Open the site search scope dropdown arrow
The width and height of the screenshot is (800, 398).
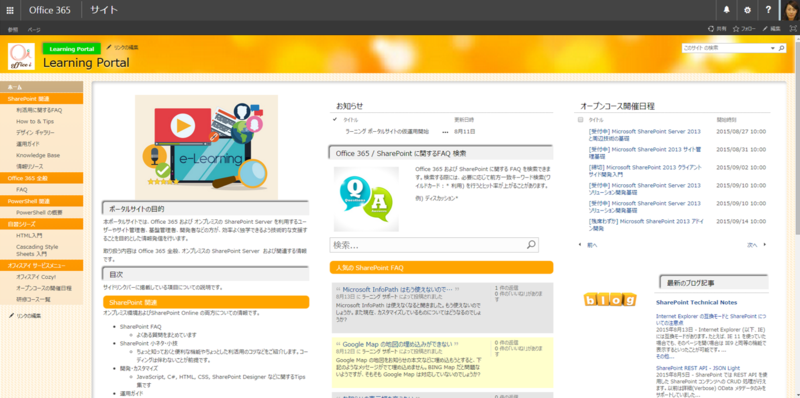(x=772, y=48)
